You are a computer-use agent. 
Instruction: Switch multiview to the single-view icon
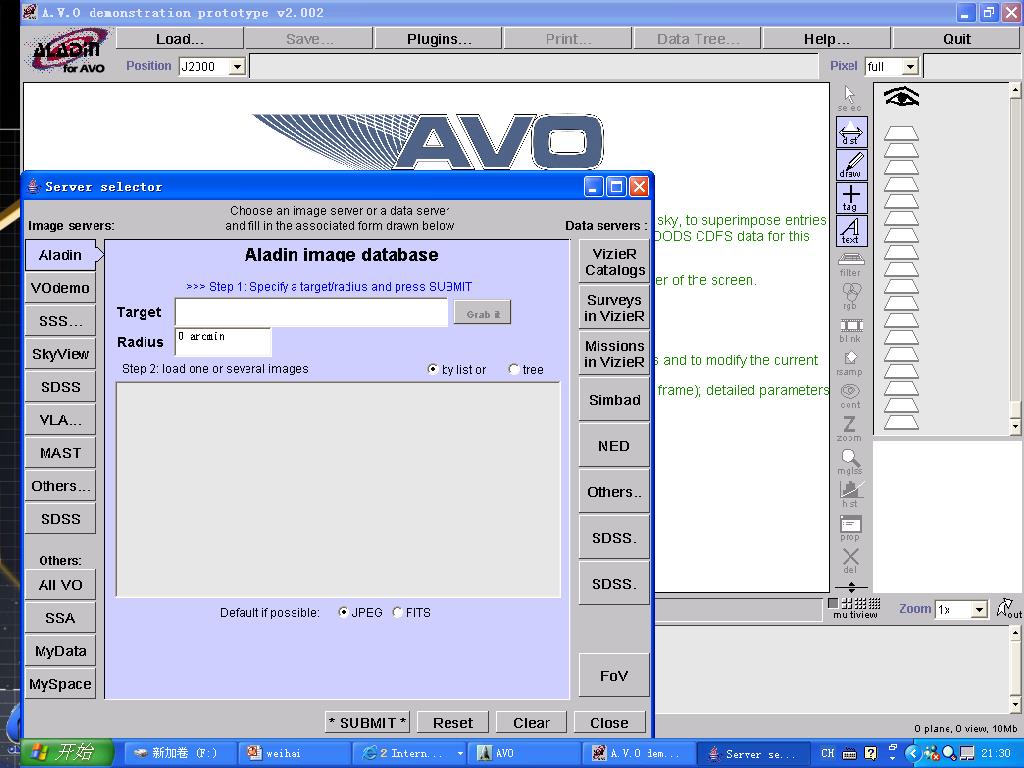point(833,603)
